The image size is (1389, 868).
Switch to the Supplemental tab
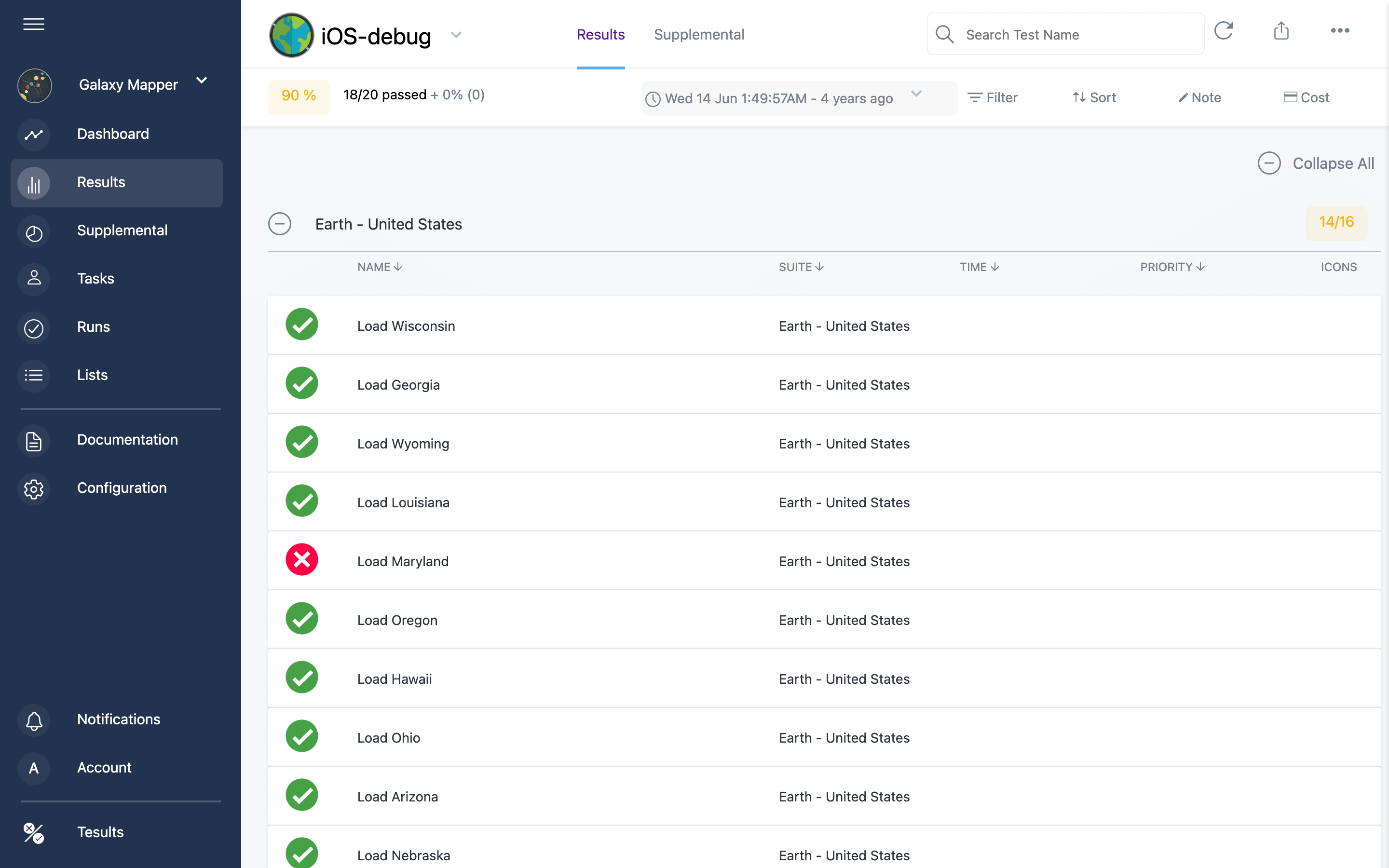click(699, 34)
